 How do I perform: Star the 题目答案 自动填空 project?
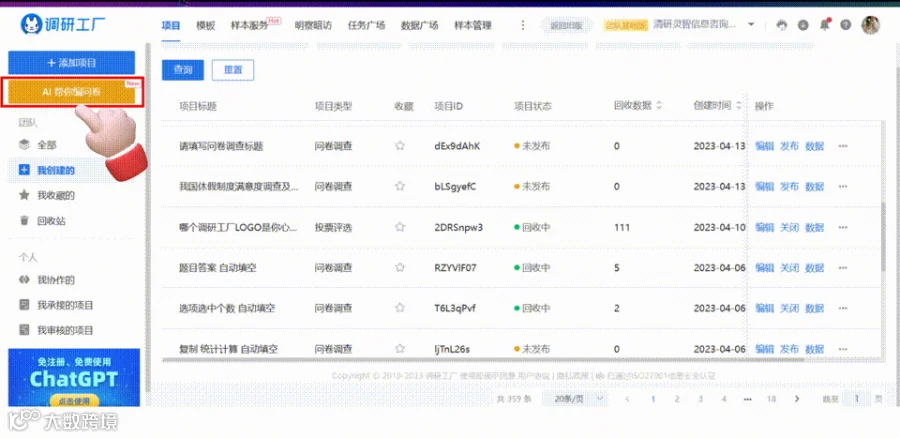(x=400, y=268)
